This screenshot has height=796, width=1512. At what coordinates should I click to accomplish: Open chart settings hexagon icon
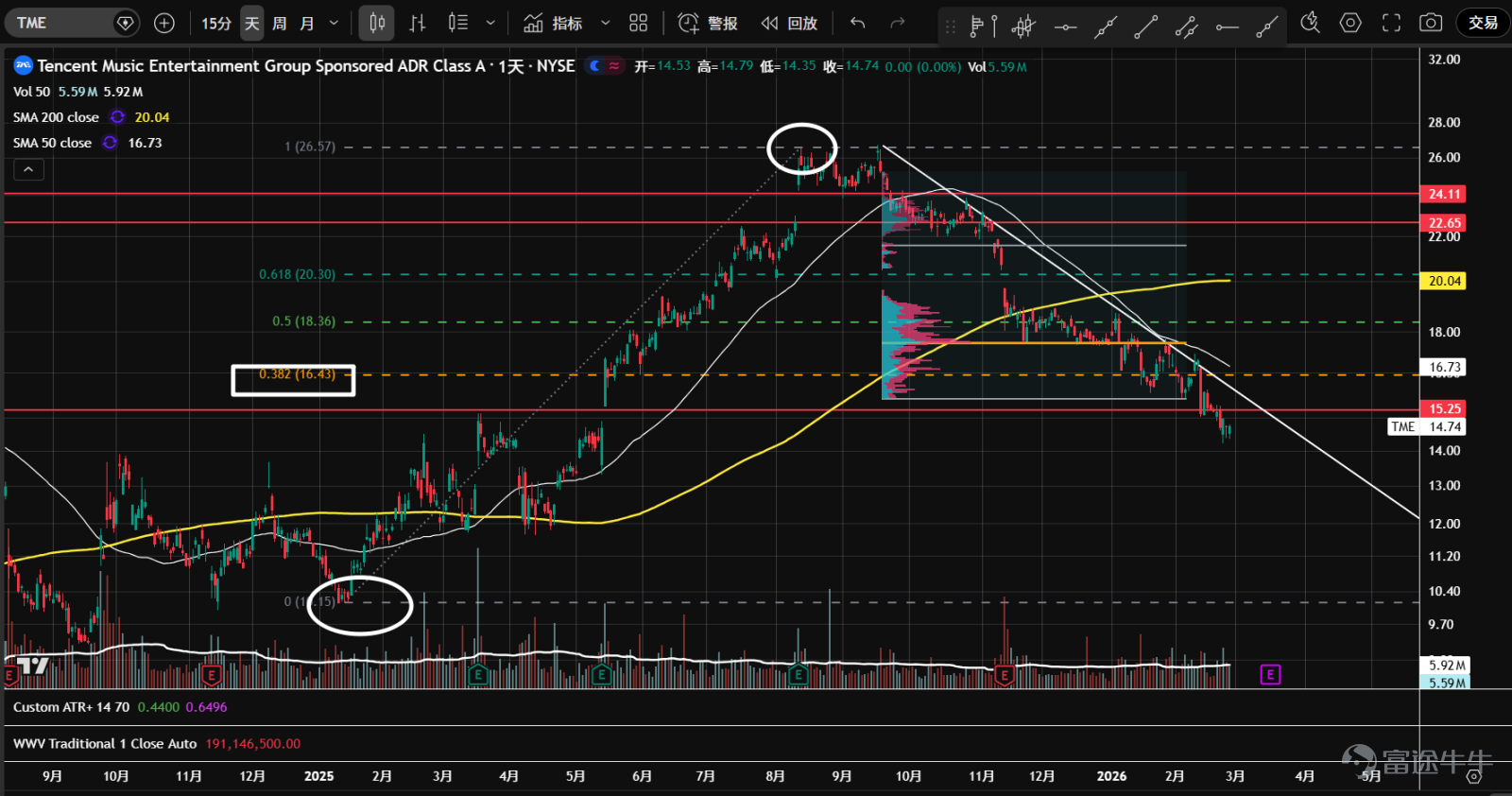coord(1350,23)
